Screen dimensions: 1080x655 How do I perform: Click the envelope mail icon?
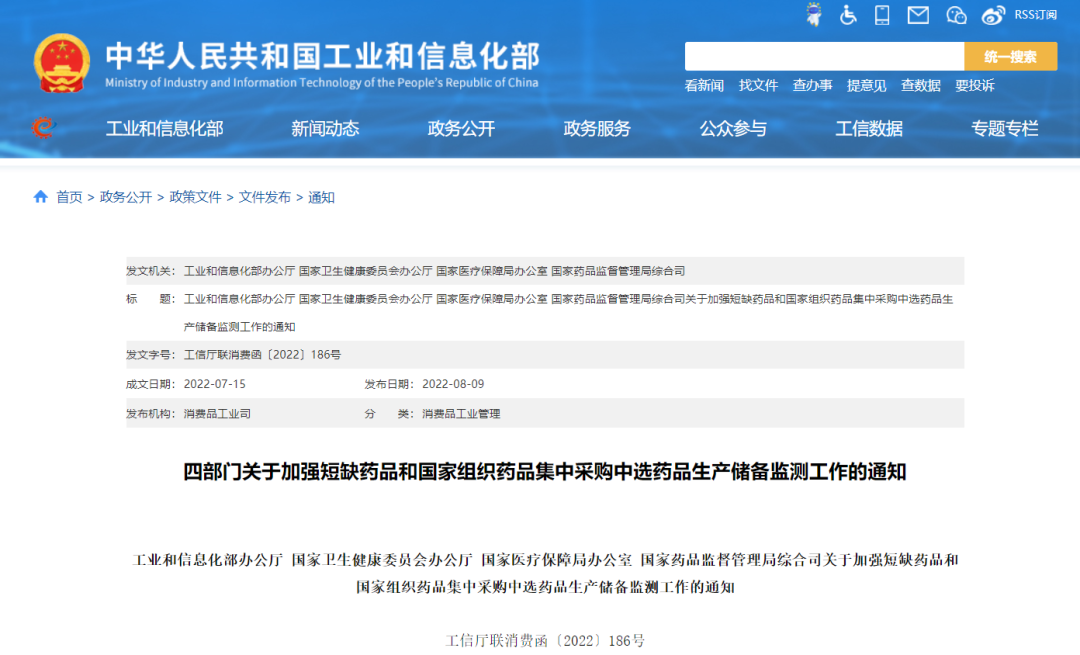point(917,14)
